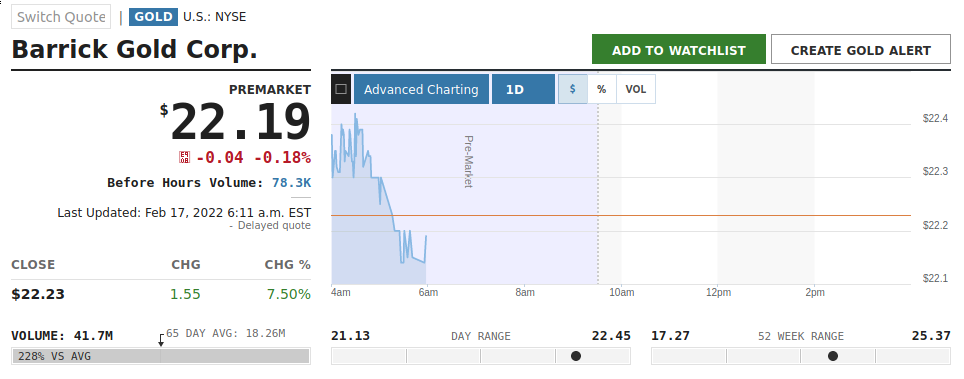Add Barrick Gold to watchlist
This screenshot has height=379, width=964.
pyautogui.click(x=679, y=49)
